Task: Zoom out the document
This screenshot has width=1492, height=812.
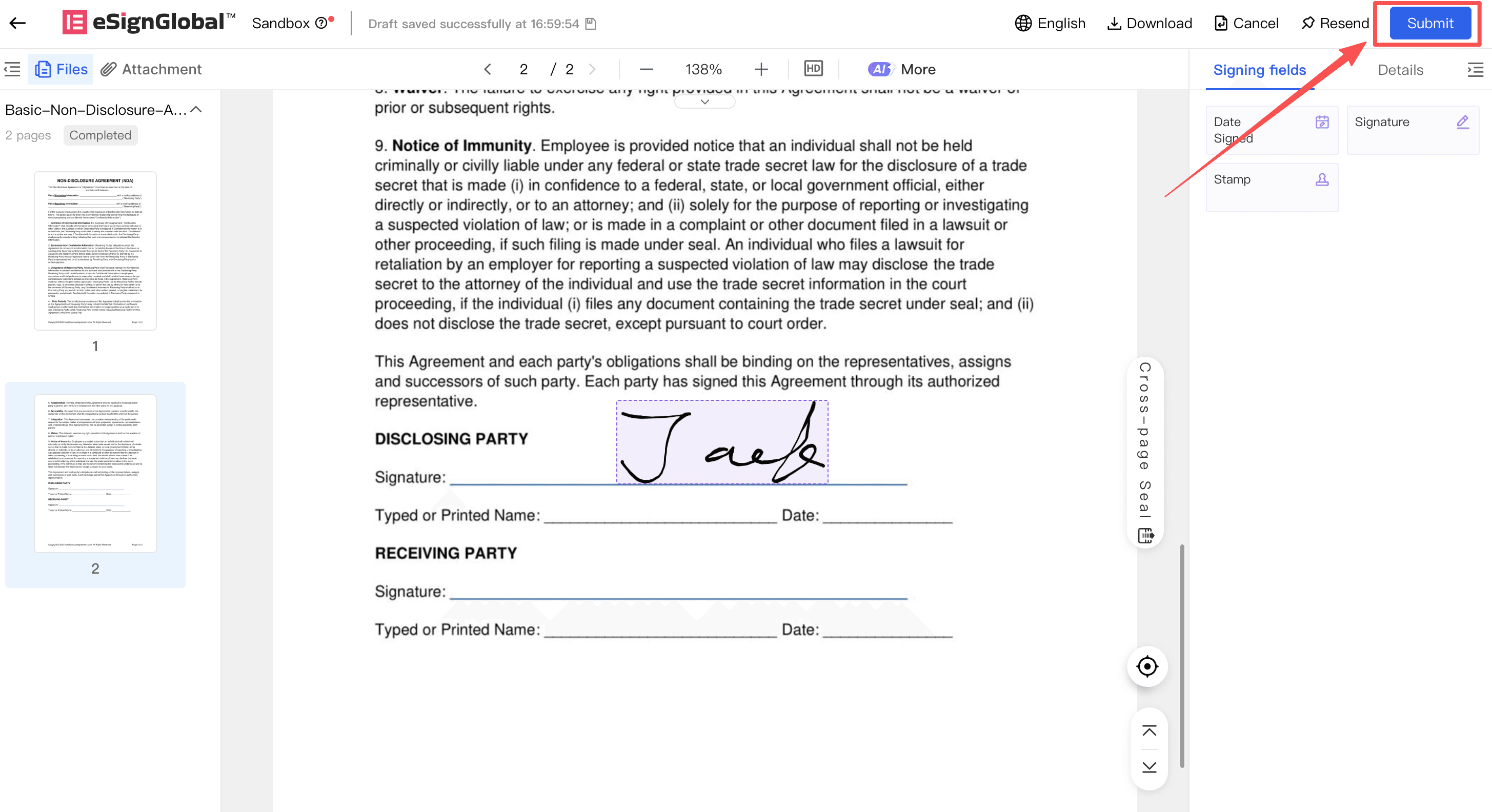Action: click(647, 70)
